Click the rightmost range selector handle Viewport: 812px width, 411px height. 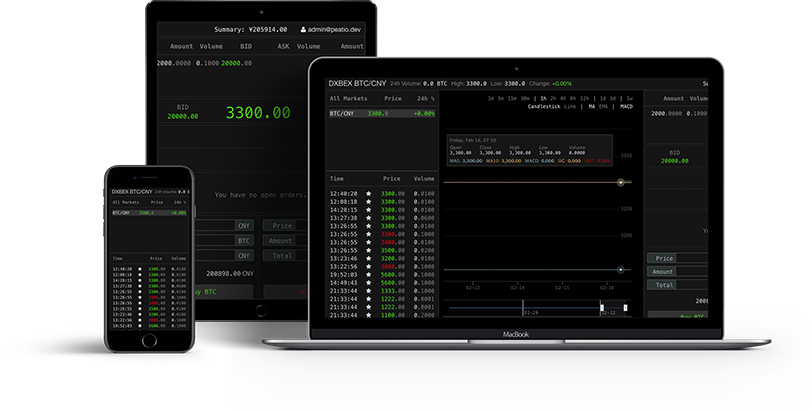pyautogui.click(x=625, y=307)
